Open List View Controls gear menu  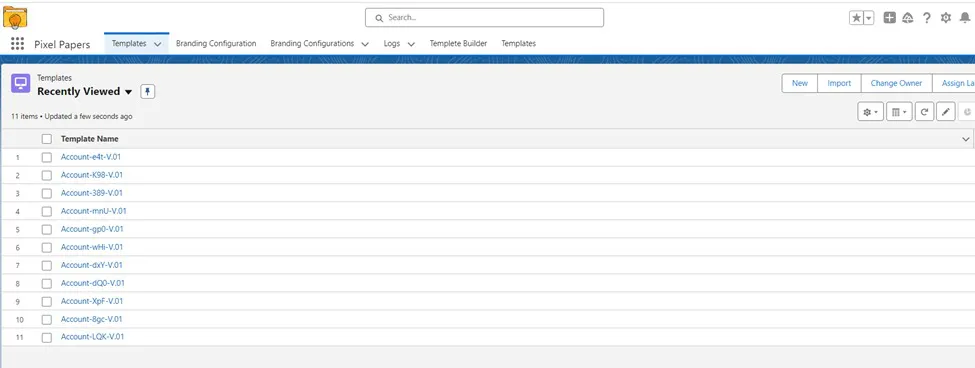[x=871, y=112]
